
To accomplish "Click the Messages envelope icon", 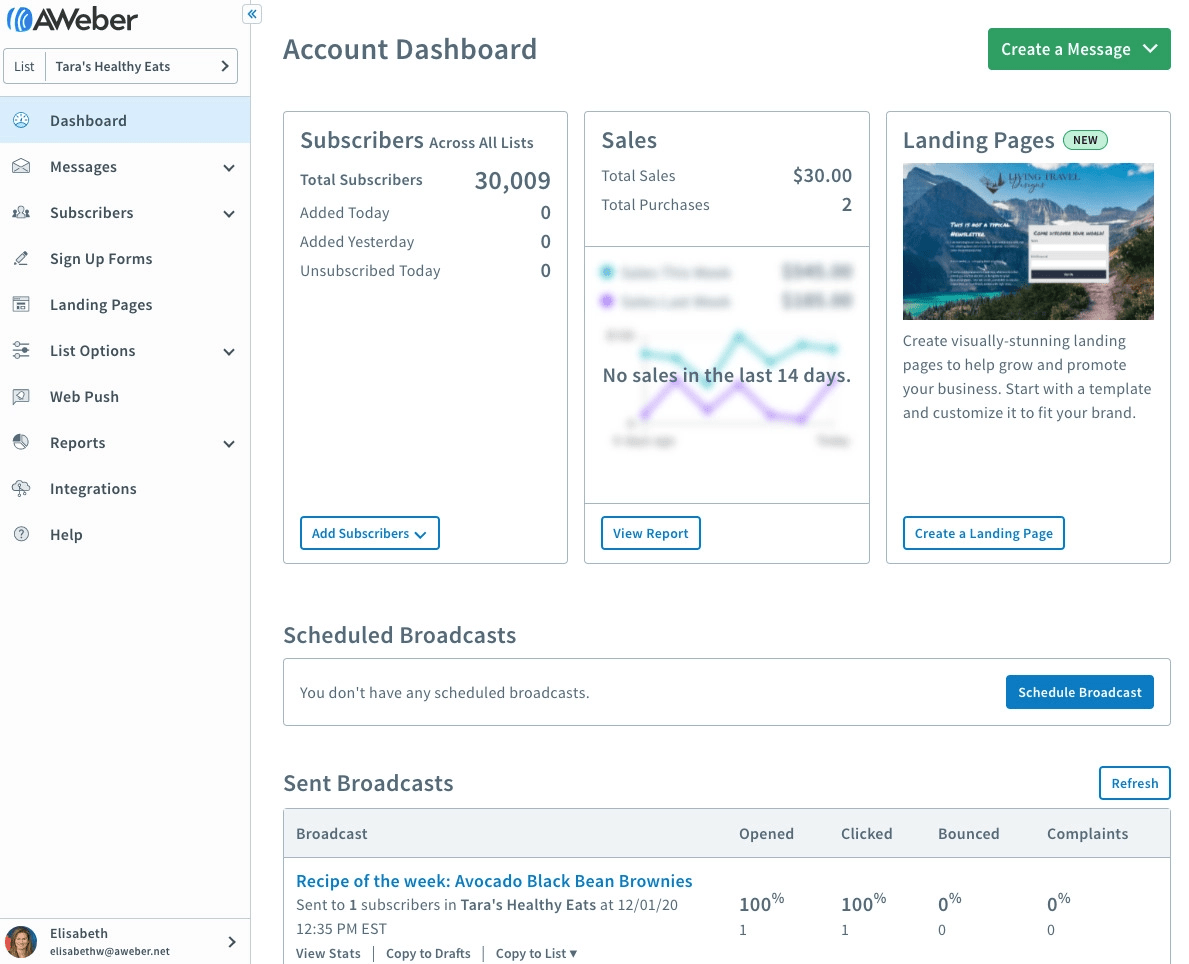I will (x=21, y=166).
